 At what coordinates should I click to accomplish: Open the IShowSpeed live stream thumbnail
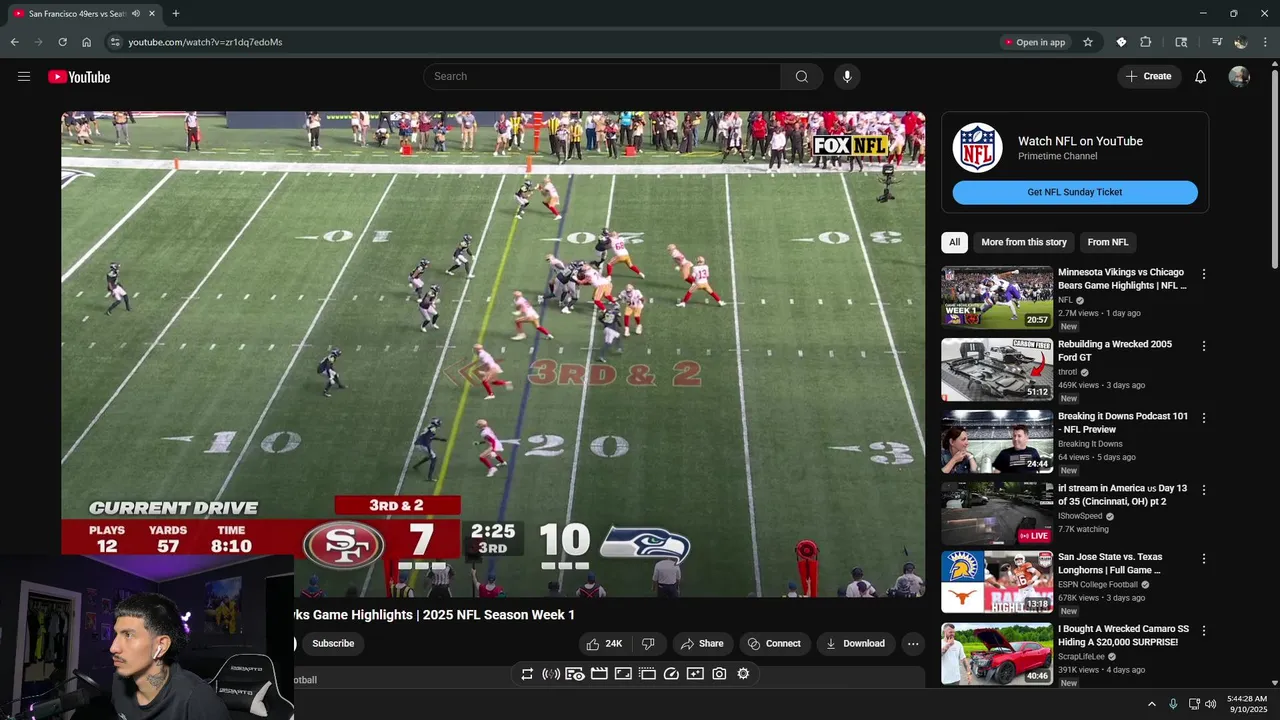tap(997, 514)
